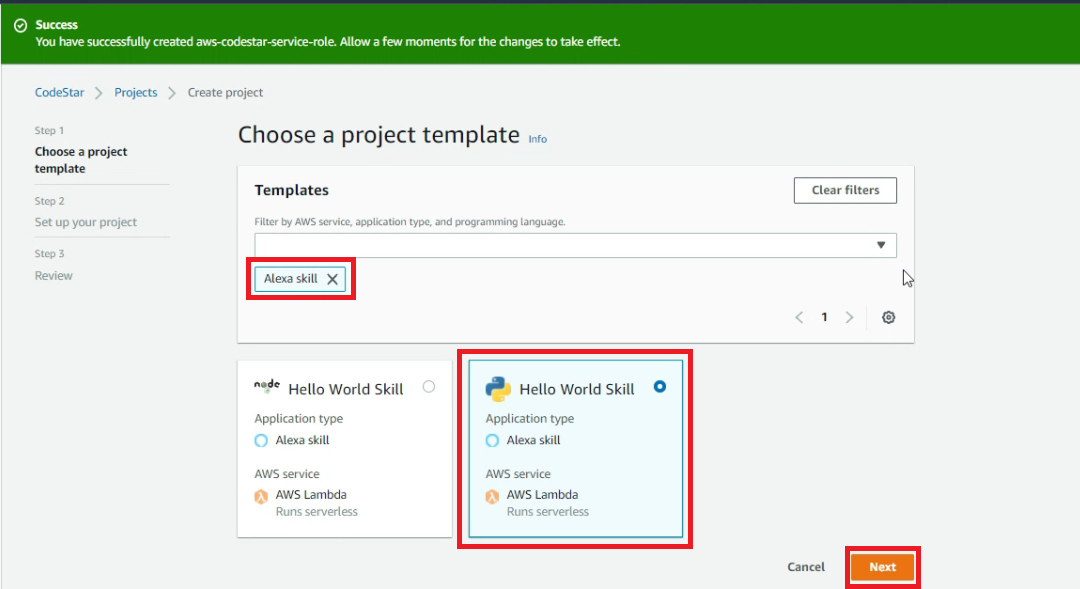Image resolution: width=1080 pixels, height=589 pixels.
Task: Click the Clear filters button
Action: click(x=845, y=190)
